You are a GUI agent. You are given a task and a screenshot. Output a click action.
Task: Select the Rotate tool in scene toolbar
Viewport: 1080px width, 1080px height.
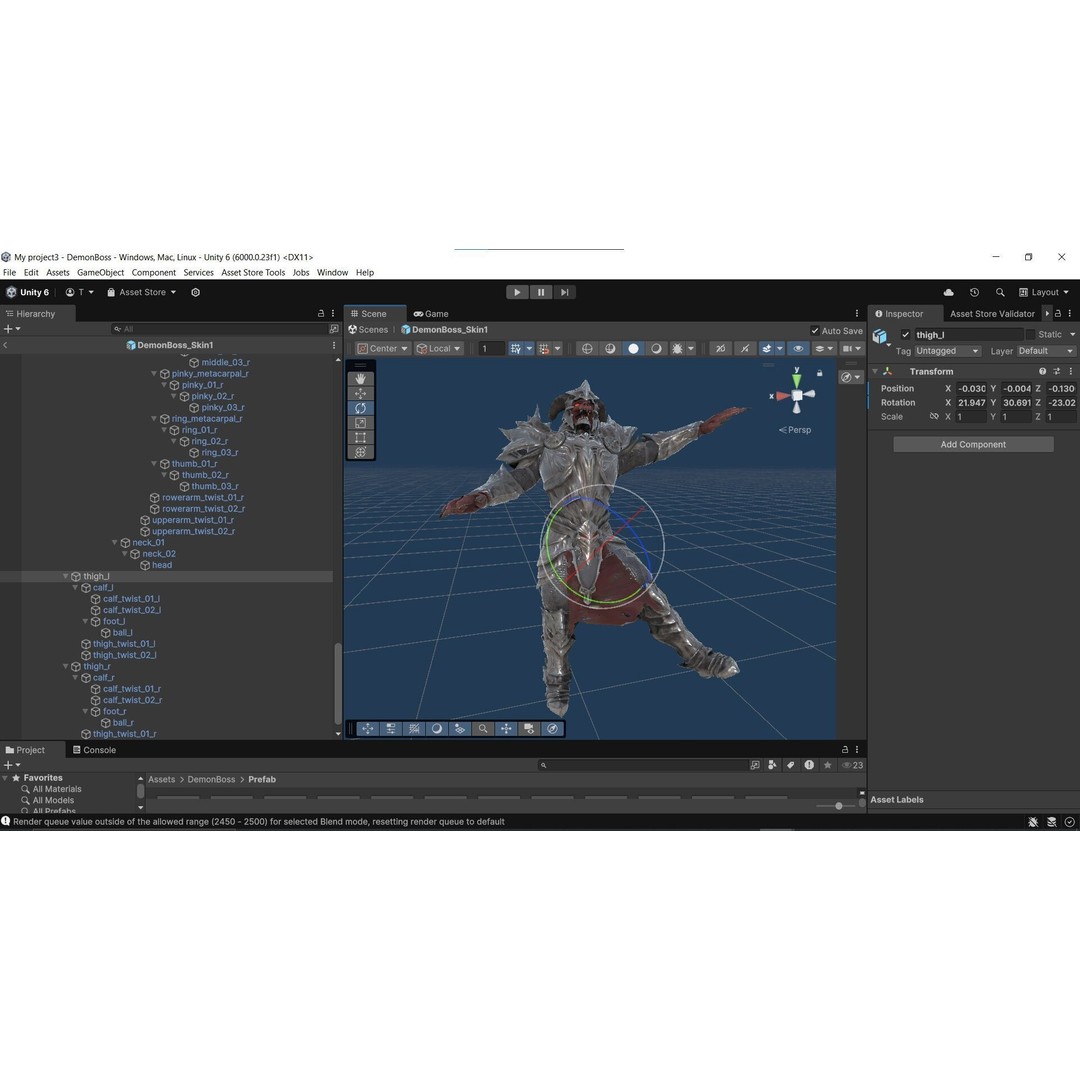(x=360, y=408)
